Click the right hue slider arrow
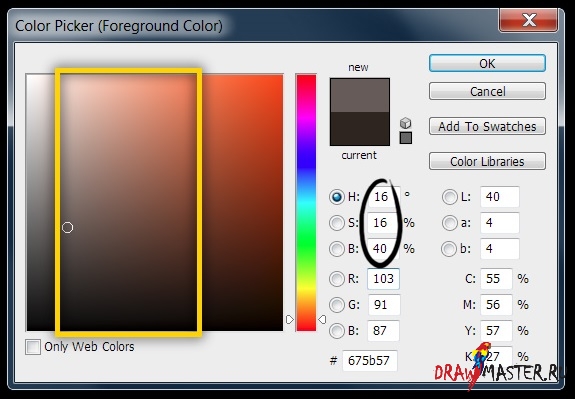 click(x=322, y=319)
